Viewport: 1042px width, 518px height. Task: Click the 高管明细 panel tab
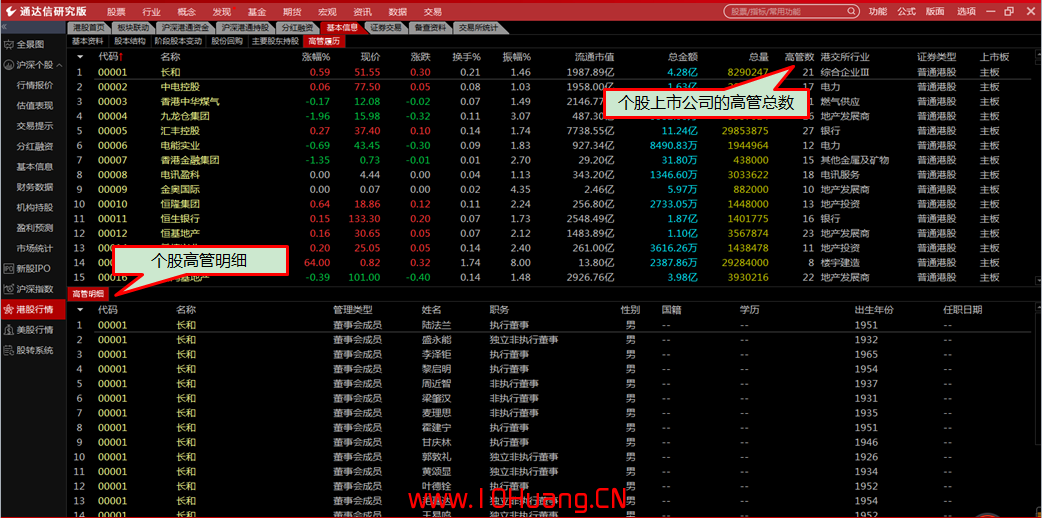(88, 293)
